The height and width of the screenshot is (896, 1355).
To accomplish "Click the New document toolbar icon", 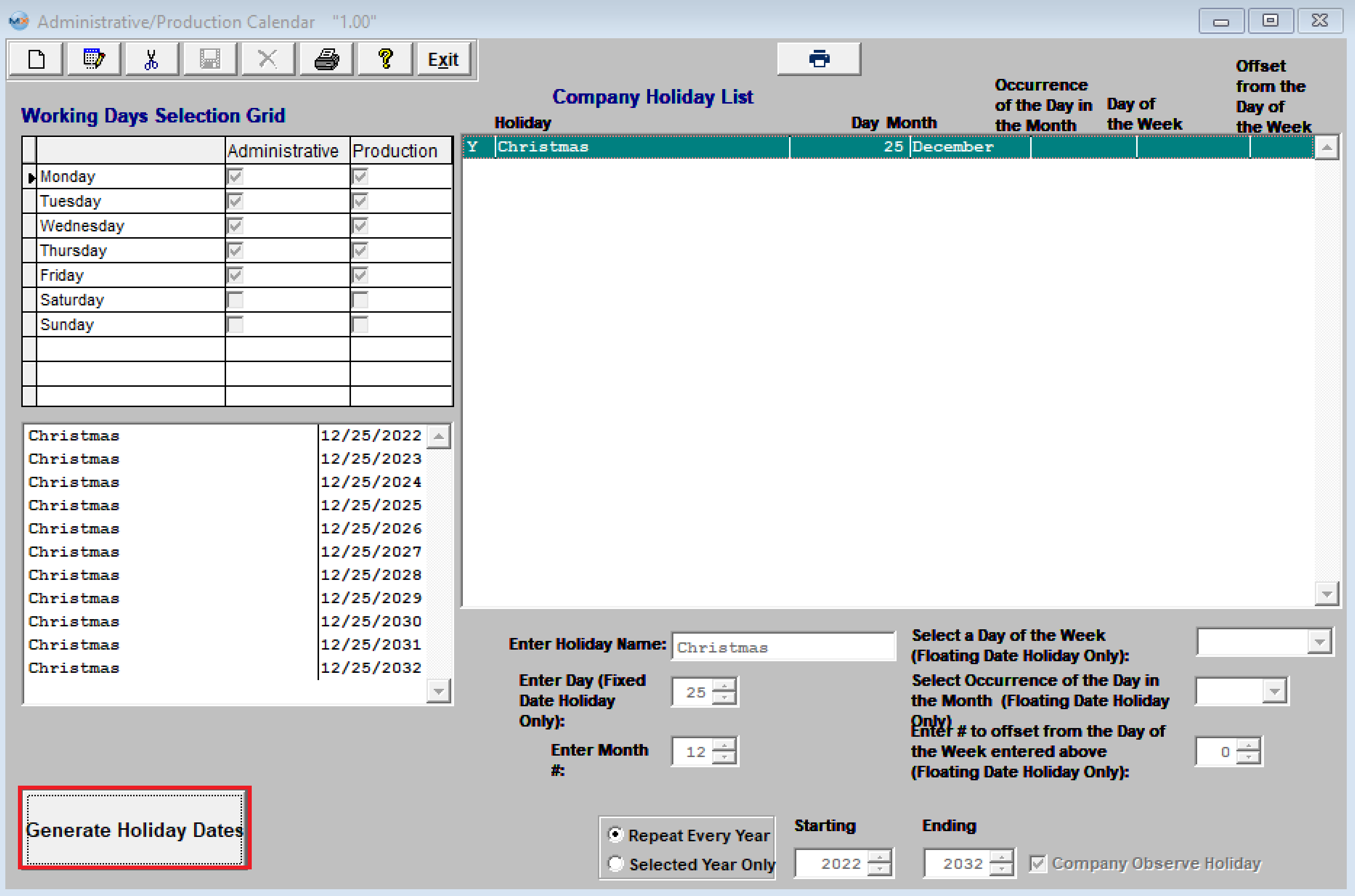I will click(x=37, y=59).
